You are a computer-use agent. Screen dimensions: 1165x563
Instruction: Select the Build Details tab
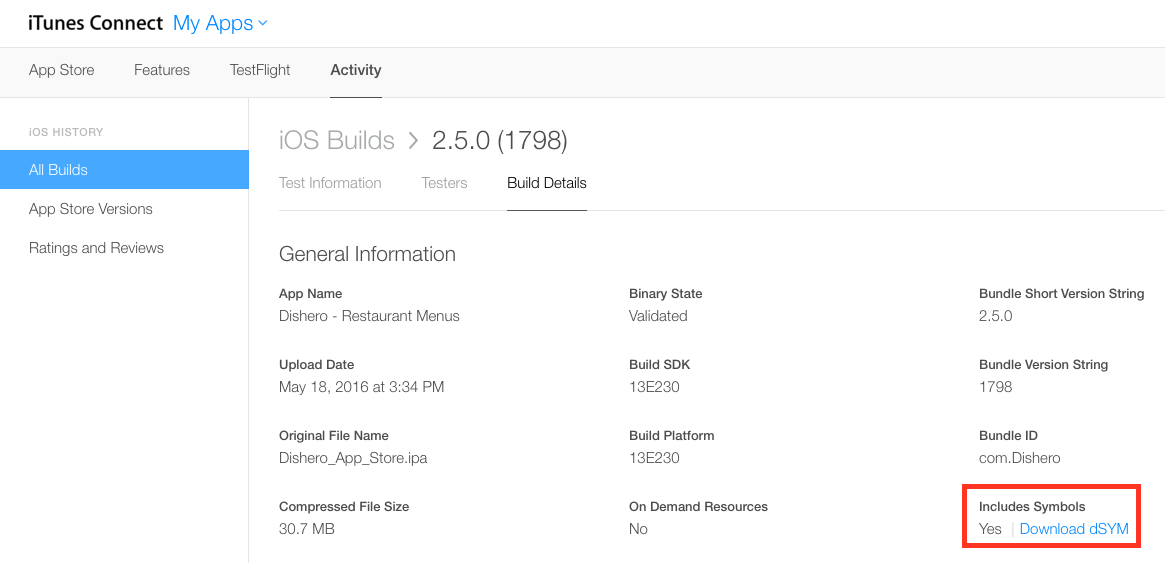(547, 183)
